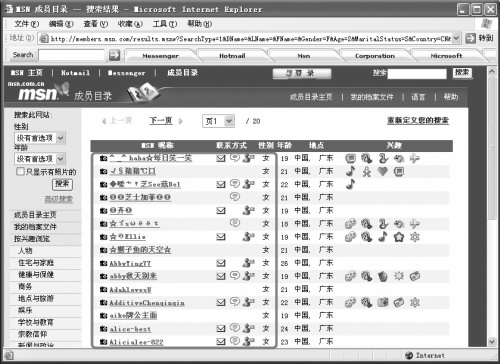The width and height of the screenshot is (500, 364).
Task: Open the 收藏(A) menu
Action: click(130, 24)
